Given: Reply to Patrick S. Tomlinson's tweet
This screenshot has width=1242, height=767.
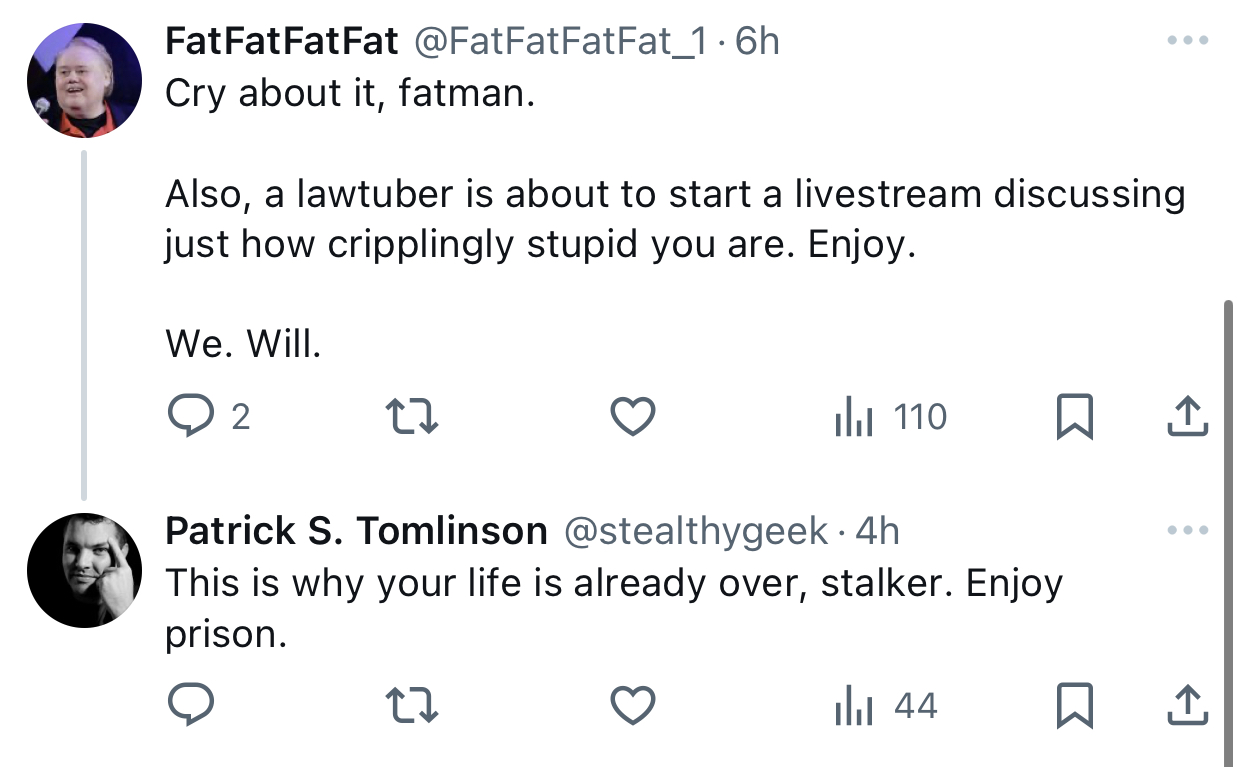Looking at the screenshot, I should (x=190, y=706).
